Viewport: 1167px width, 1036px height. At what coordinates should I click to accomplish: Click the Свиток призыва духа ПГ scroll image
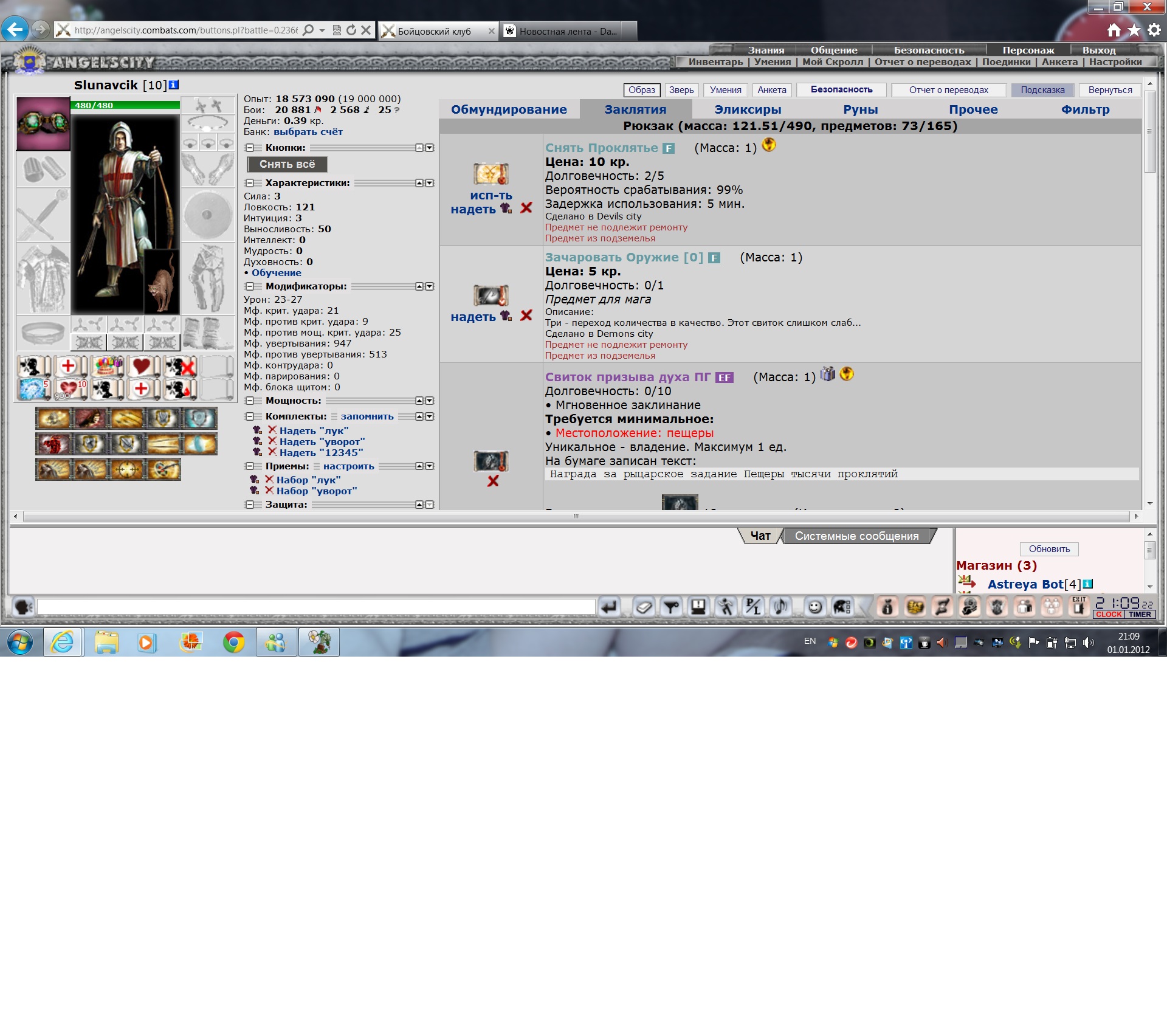pos(491,461)
